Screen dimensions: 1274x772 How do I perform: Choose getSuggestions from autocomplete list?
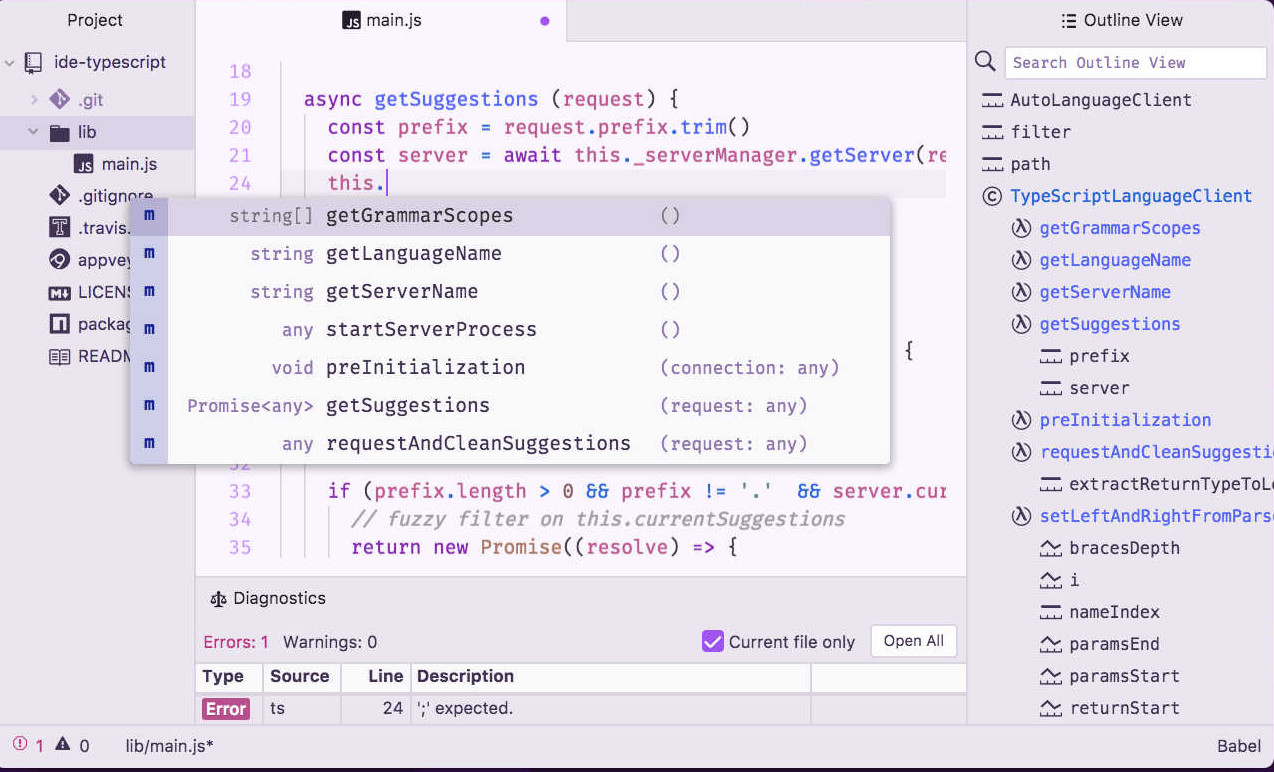point(510,406)
